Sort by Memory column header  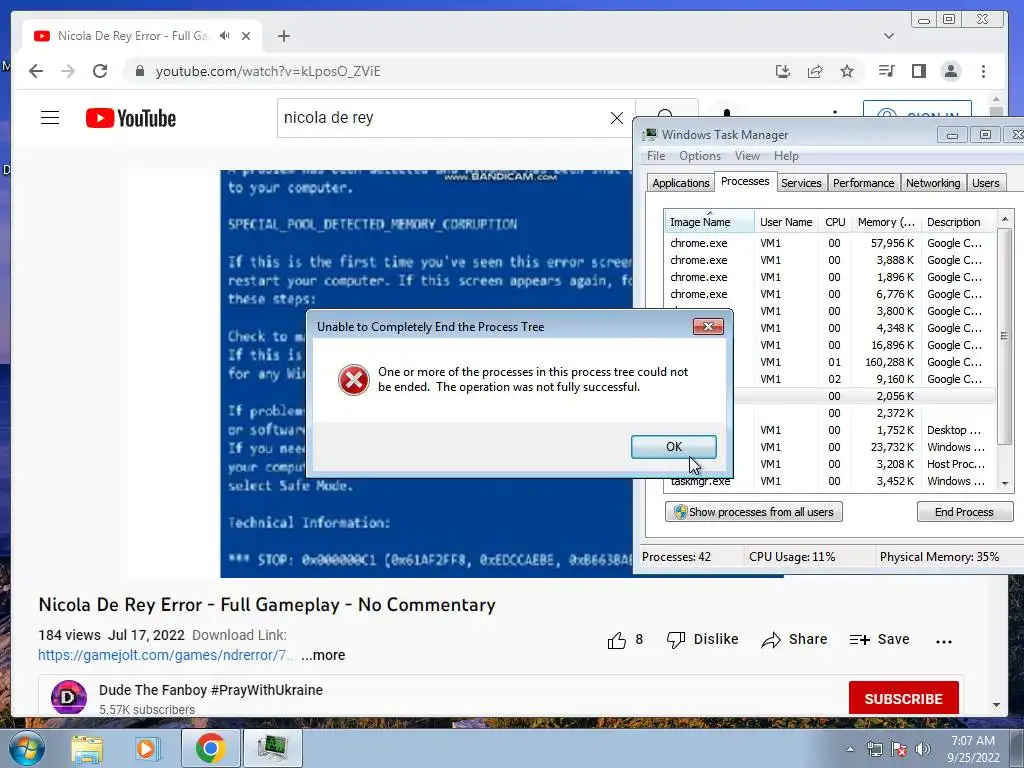(886, 222)
